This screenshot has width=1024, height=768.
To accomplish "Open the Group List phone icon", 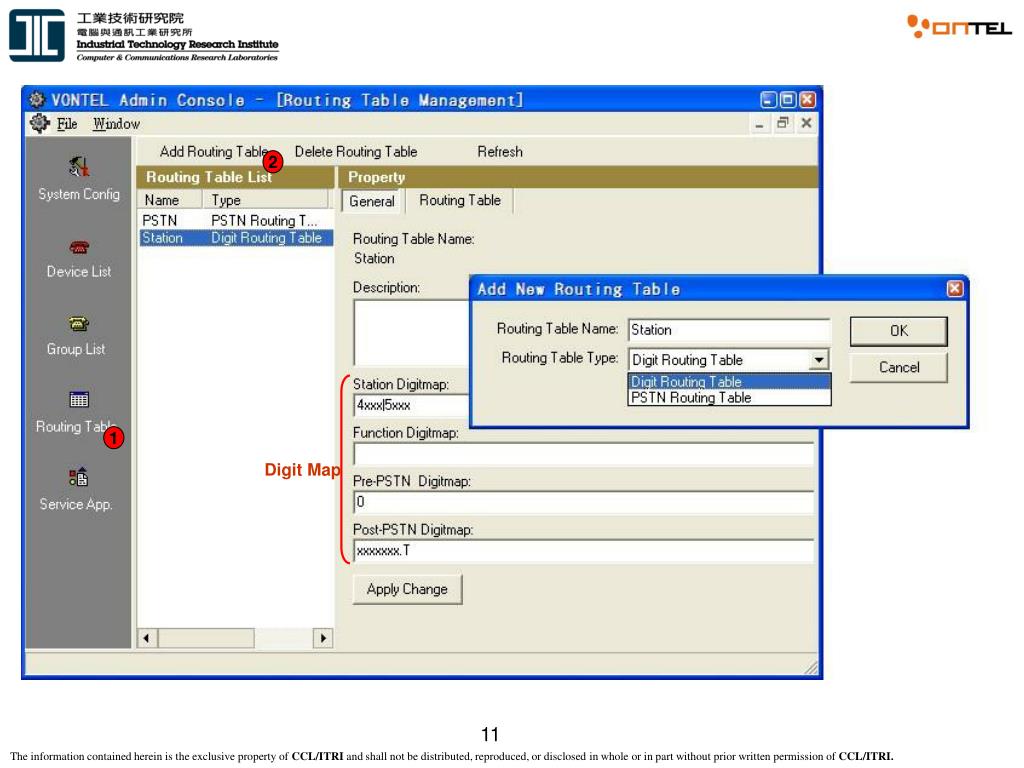I will pos(78,324).
